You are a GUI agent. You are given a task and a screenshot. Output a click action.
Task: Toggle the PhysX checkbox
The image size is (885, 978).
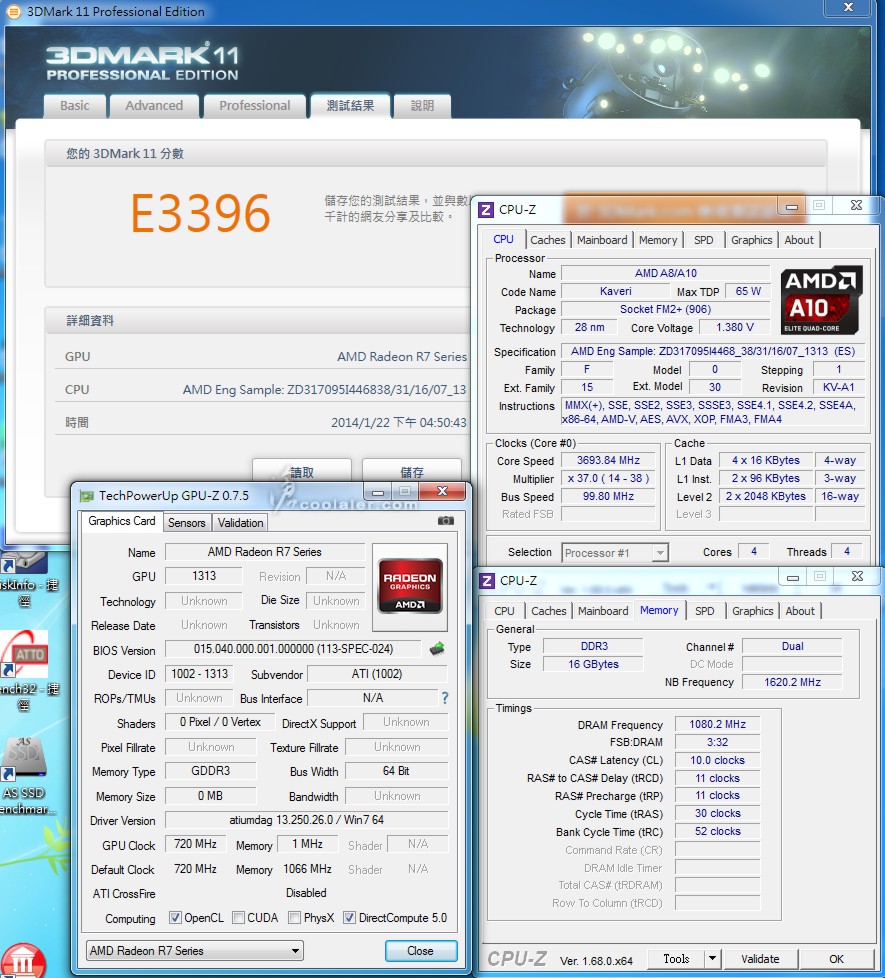294,917
